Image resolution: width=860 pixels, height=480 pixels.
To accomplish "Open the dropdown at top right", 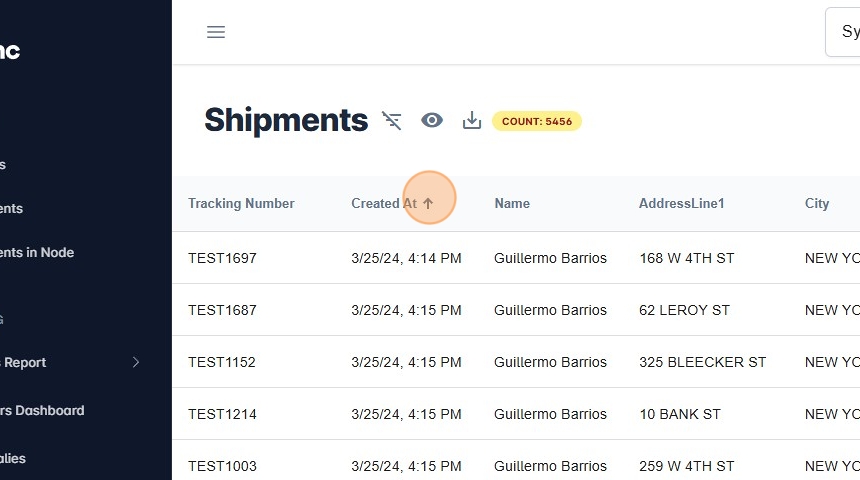I will [x=842, y=32].
